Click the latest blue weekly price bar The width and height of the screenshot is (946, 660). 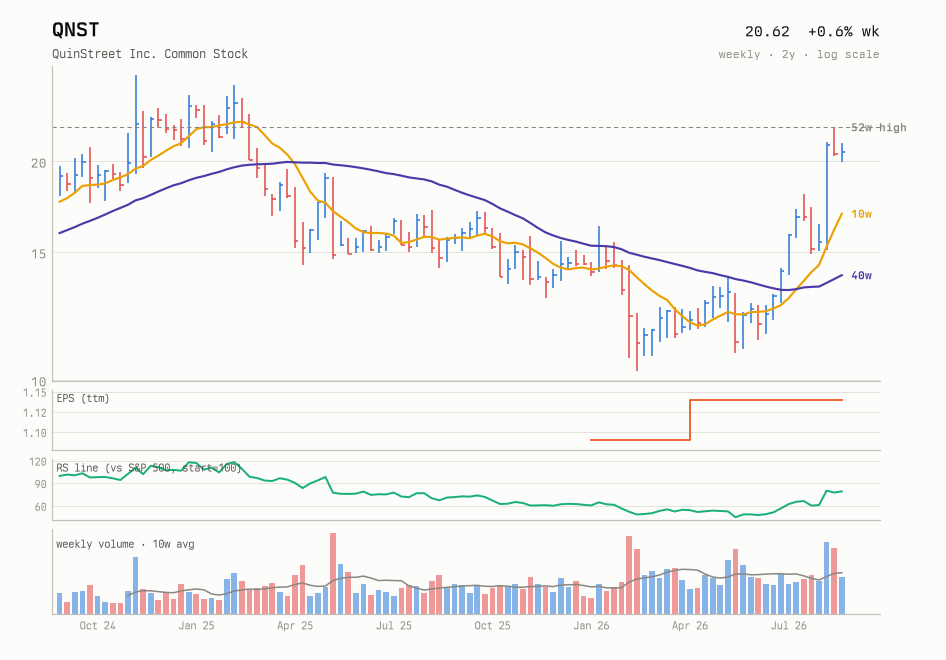point(842,152)
